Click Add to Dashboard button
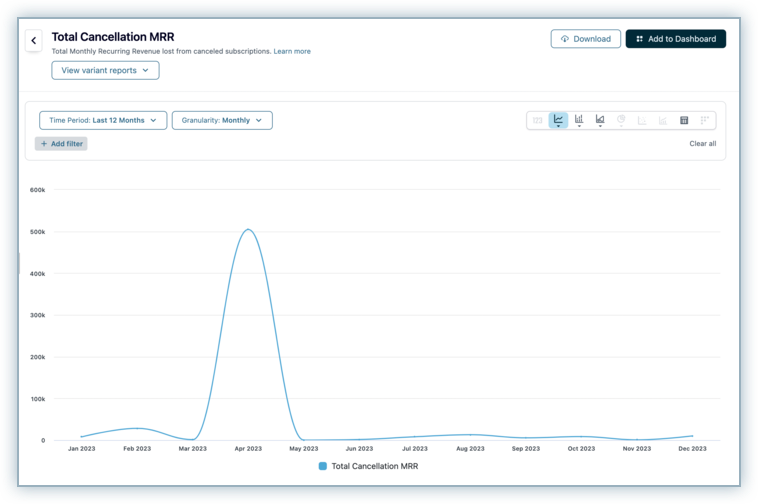This screenshot has height=504, width=758. coord(676,39)
